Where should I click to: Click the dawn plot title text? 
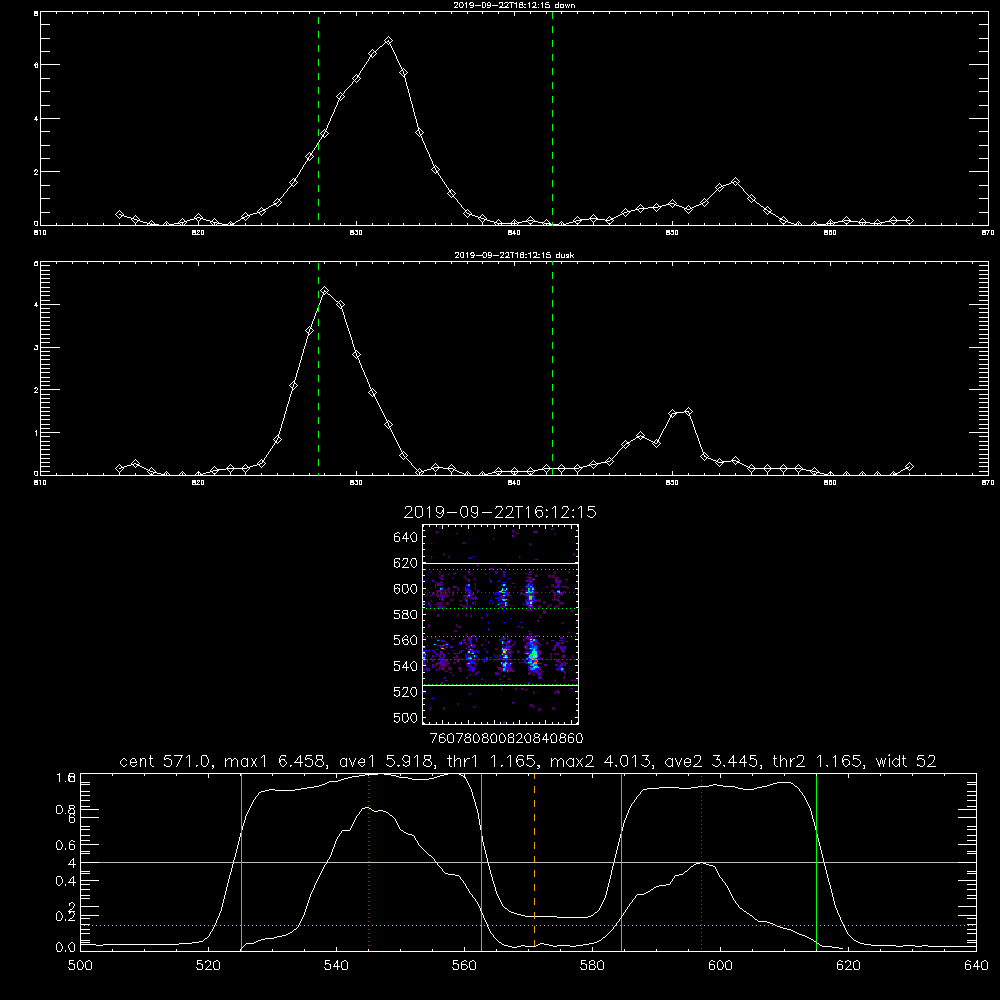(514, 5)
